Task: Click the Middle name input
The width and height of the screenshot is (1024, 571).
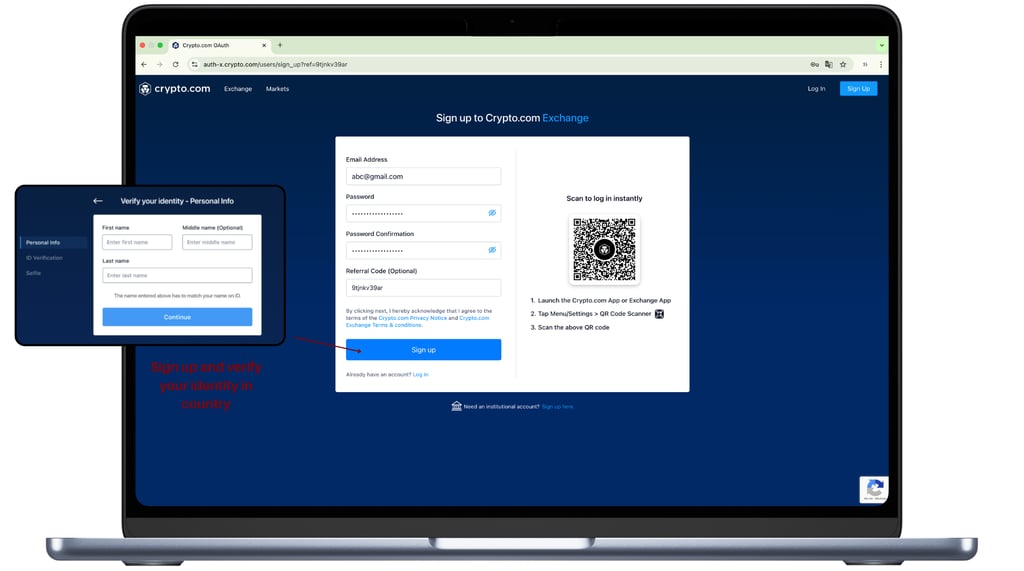Action: [217, 242]
